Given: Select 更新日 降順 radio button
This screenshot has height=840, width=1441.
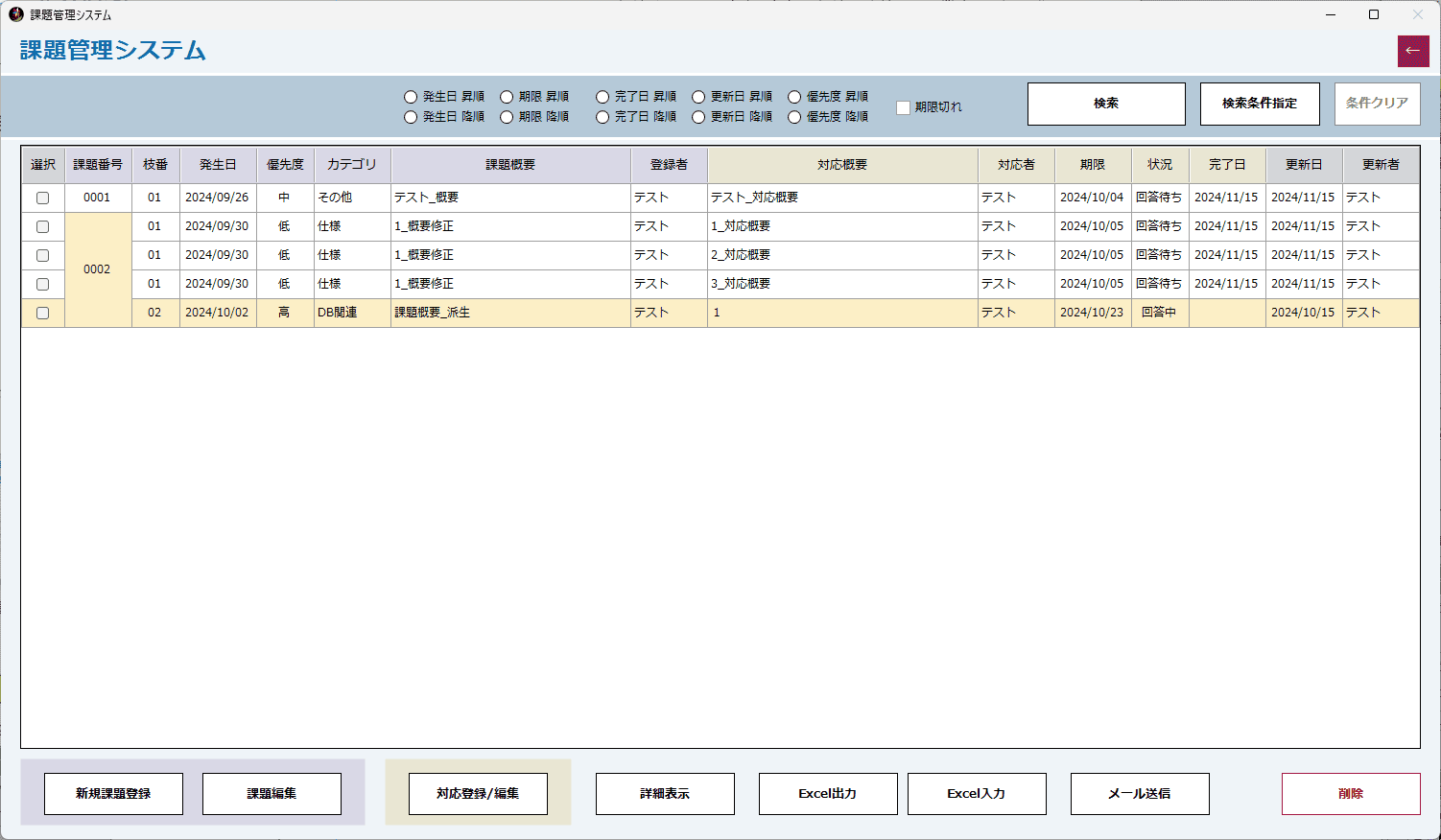Looking at the screenshot, I should click(x=732, y=117).
